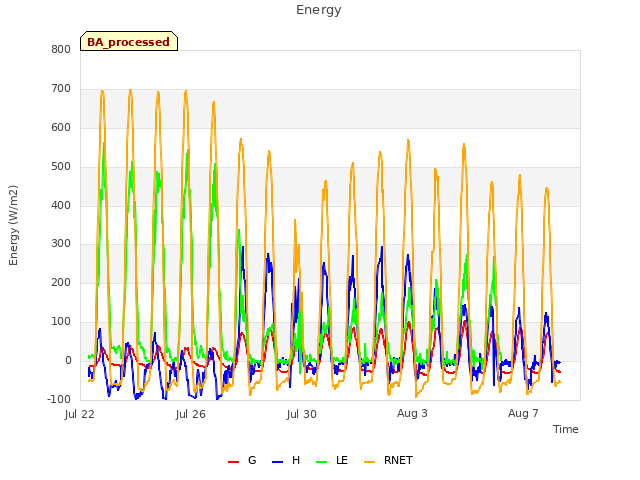The image size is (640, 480).
Task: Click the BA_processed label tag
Action: pyautogui.click(x=129, y=41)
